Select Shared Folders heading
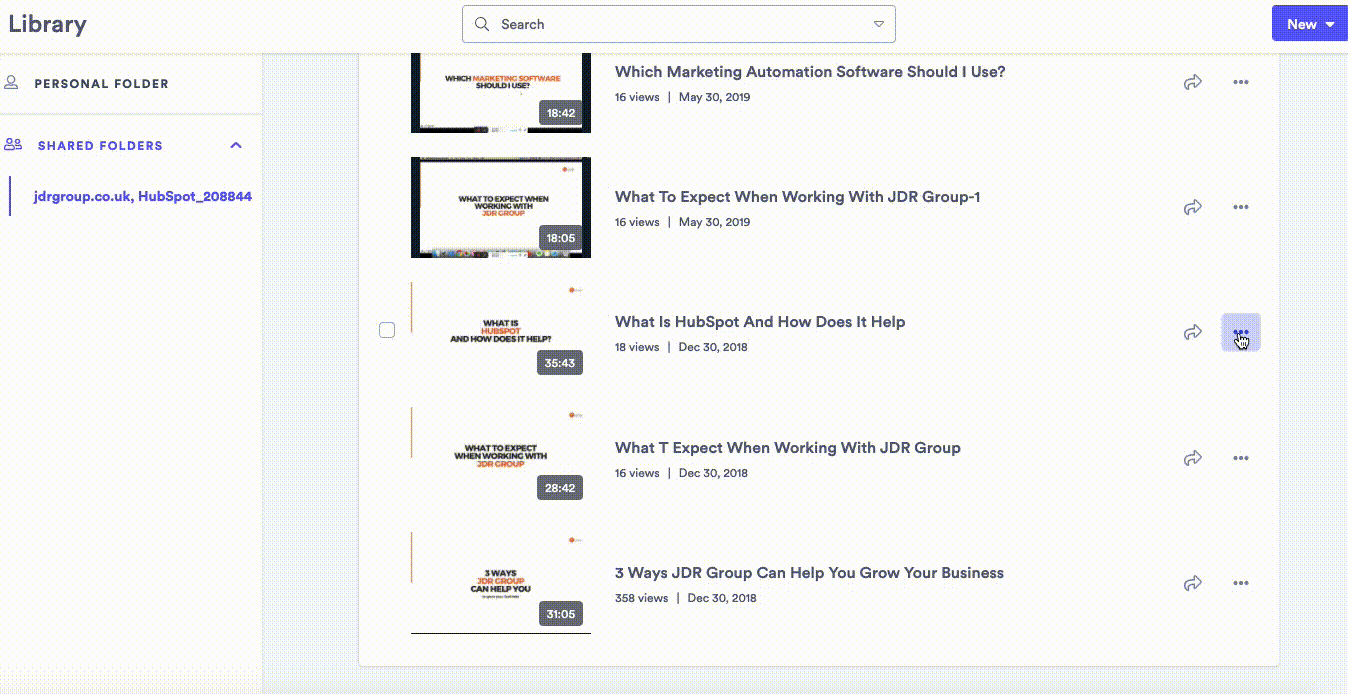This screenshot has width=1348, height=694. coord(100,145)
